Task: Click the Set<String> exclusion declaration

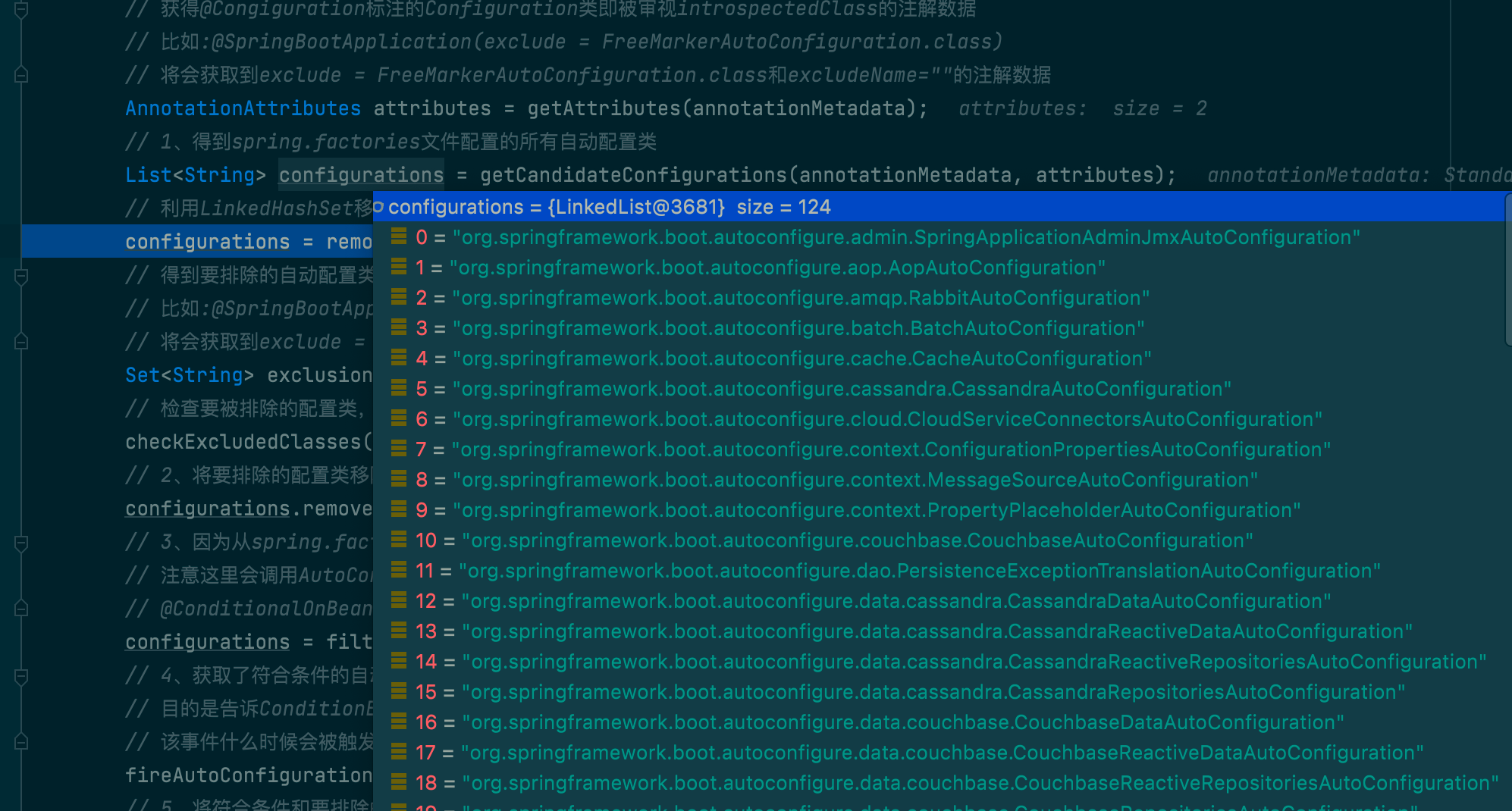Action: coord(249,375)
